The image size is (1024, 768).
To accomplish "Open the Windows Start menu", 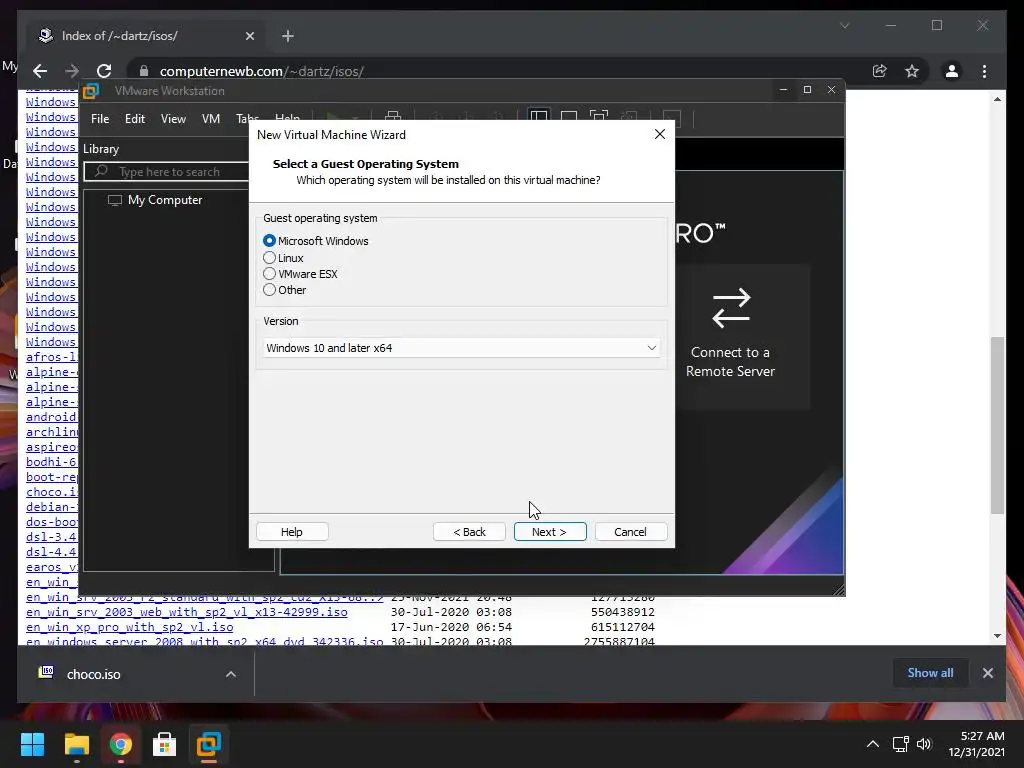I will (x=32, y=744).
